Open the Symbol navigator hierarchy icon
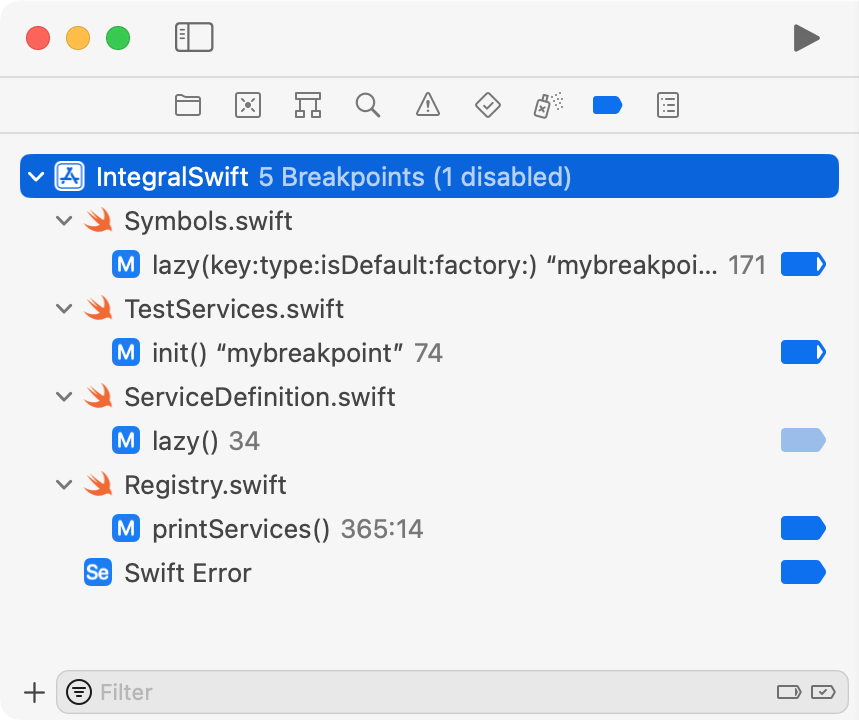The height and width of the screenshot is (720, 859). coord(308,105)
